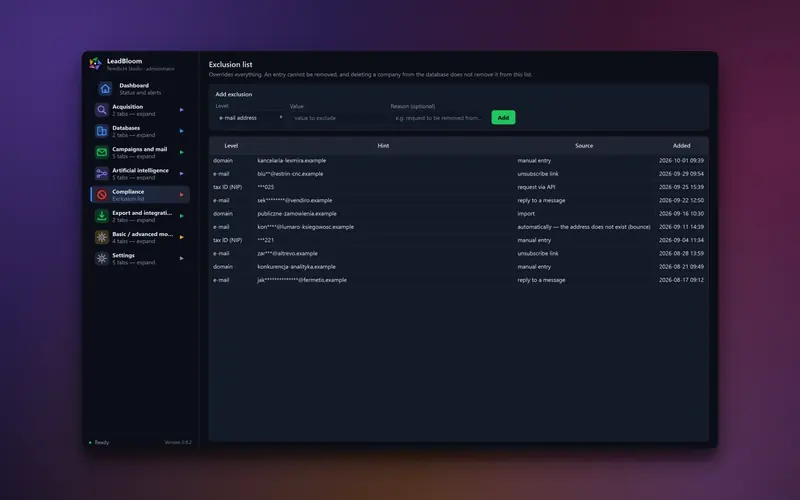Select the Settings menu label
Image resolution: width=800 pixels, height=500 pixels.
pos(123,256)
